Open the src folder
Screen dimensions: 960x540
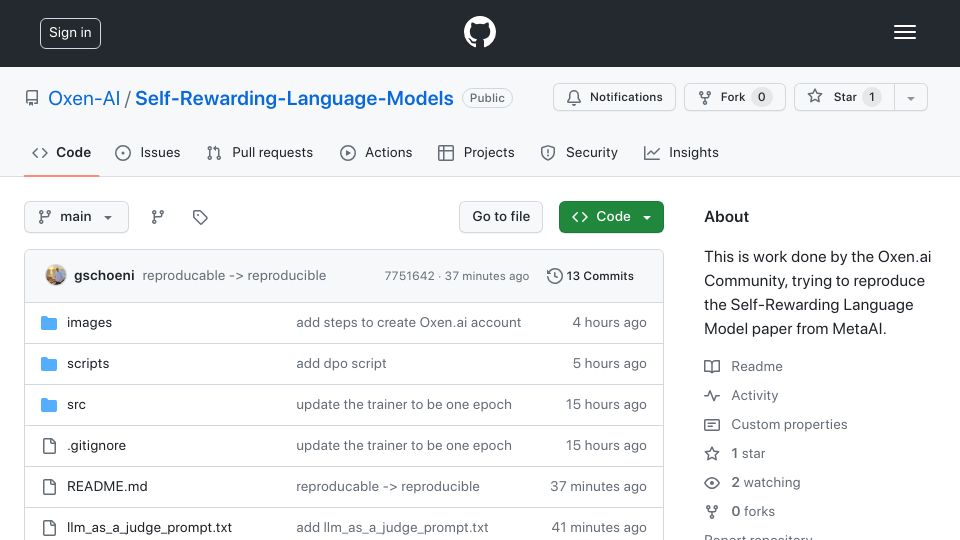77,405
